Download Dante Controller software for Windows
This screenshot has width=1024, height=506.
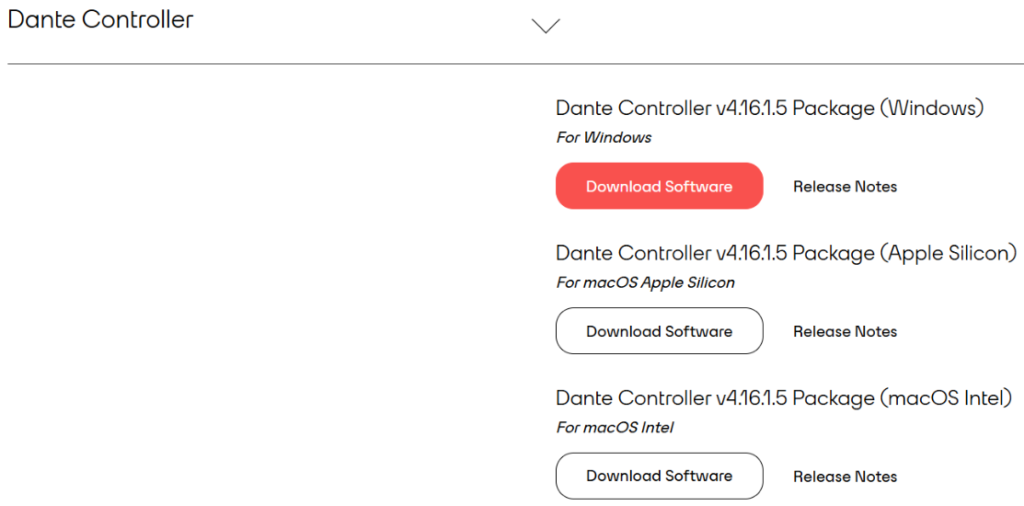pyautogui.click(x=659, y=186)
